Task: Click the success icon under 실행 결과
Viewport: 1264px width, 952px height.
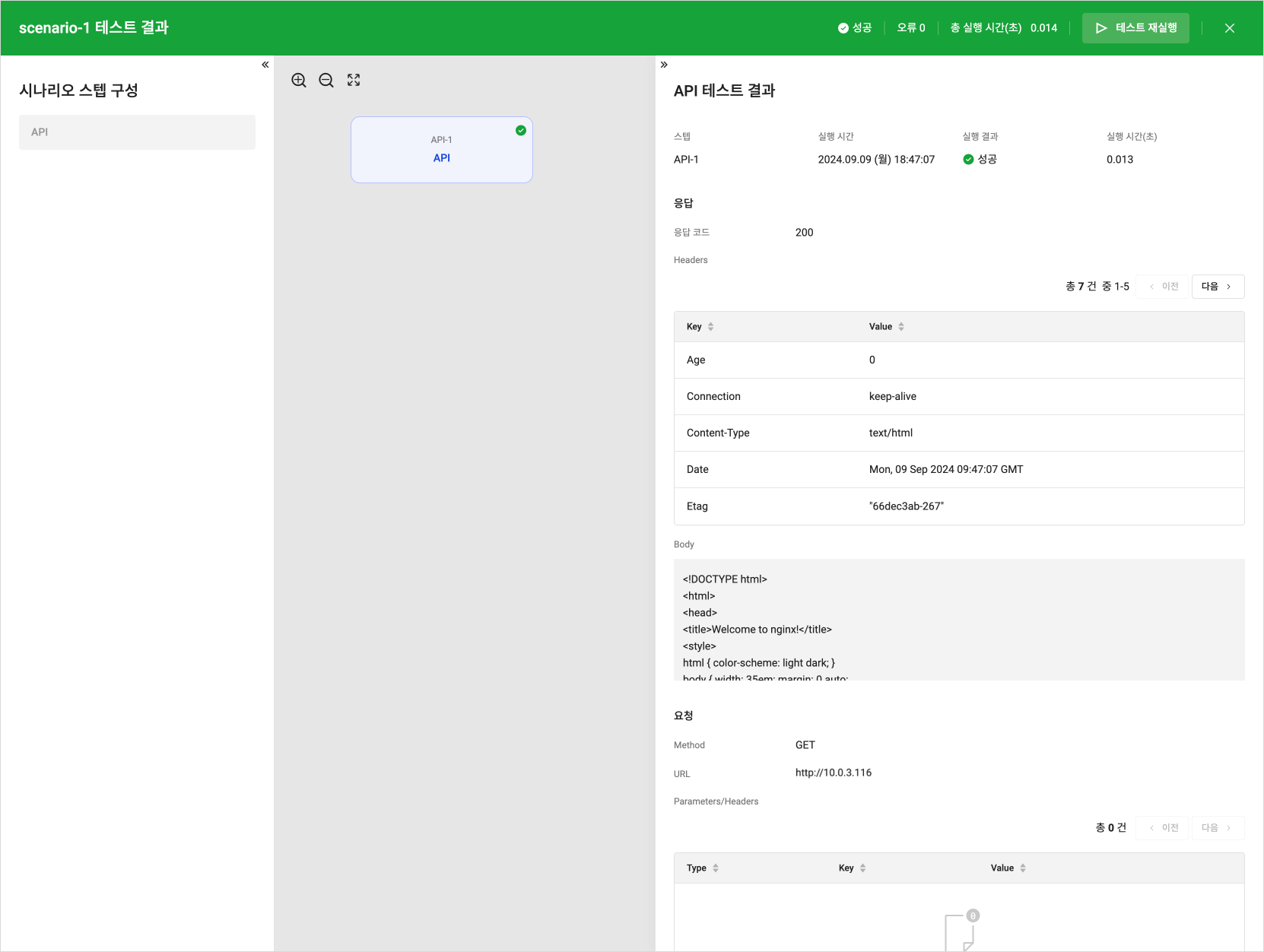Action: coord(968,160)
